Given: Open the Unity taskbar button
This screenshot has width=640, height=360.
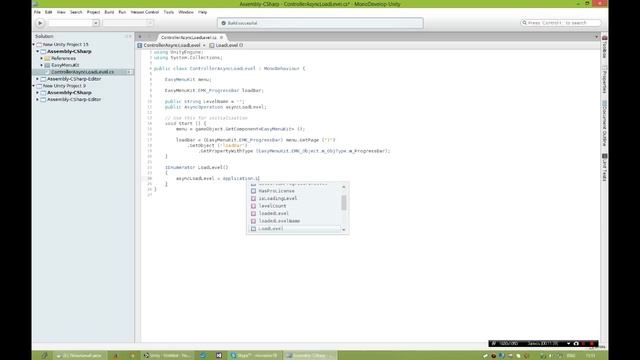Looking at the screenshot, I should tap(168, 356).
